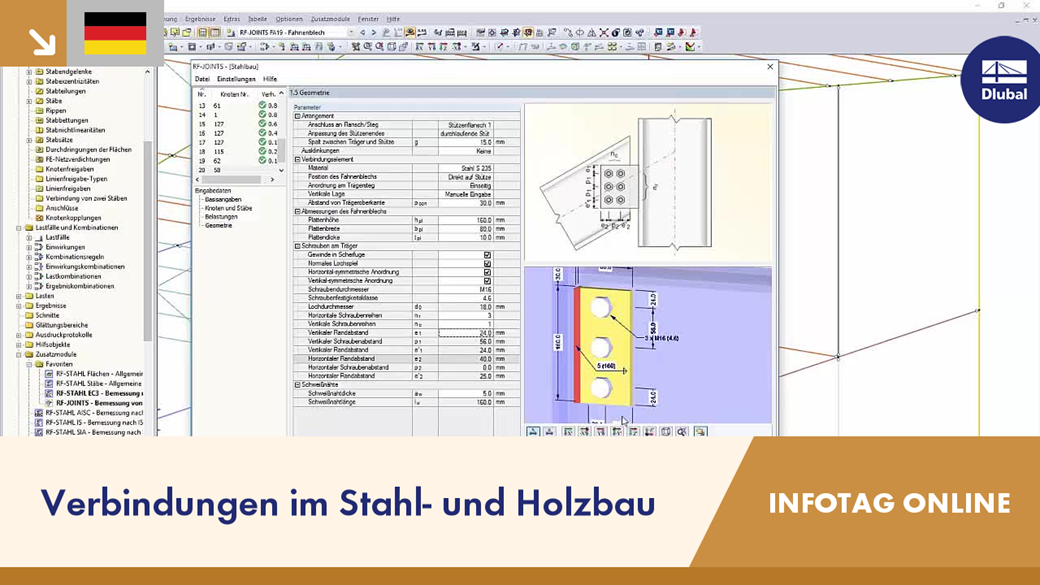This screenshot has height=585, width=1040.
Task: Go to previous module case arrow
Action: (362, 32)
